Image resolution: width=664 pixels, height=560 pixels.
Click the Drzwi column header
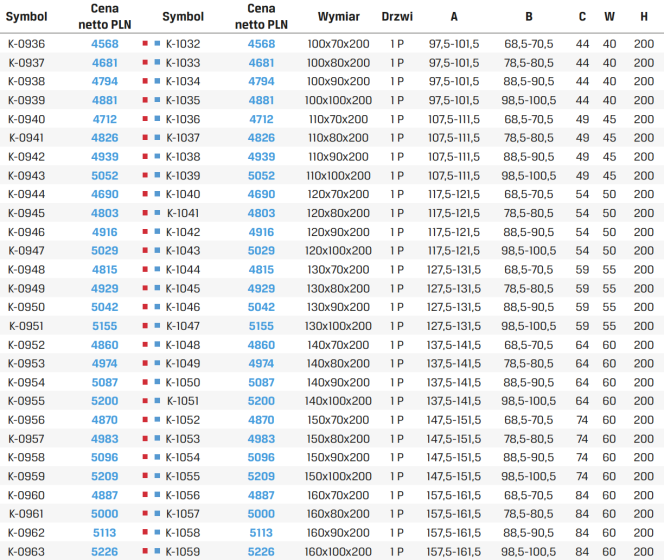click(x=397, y=17)
